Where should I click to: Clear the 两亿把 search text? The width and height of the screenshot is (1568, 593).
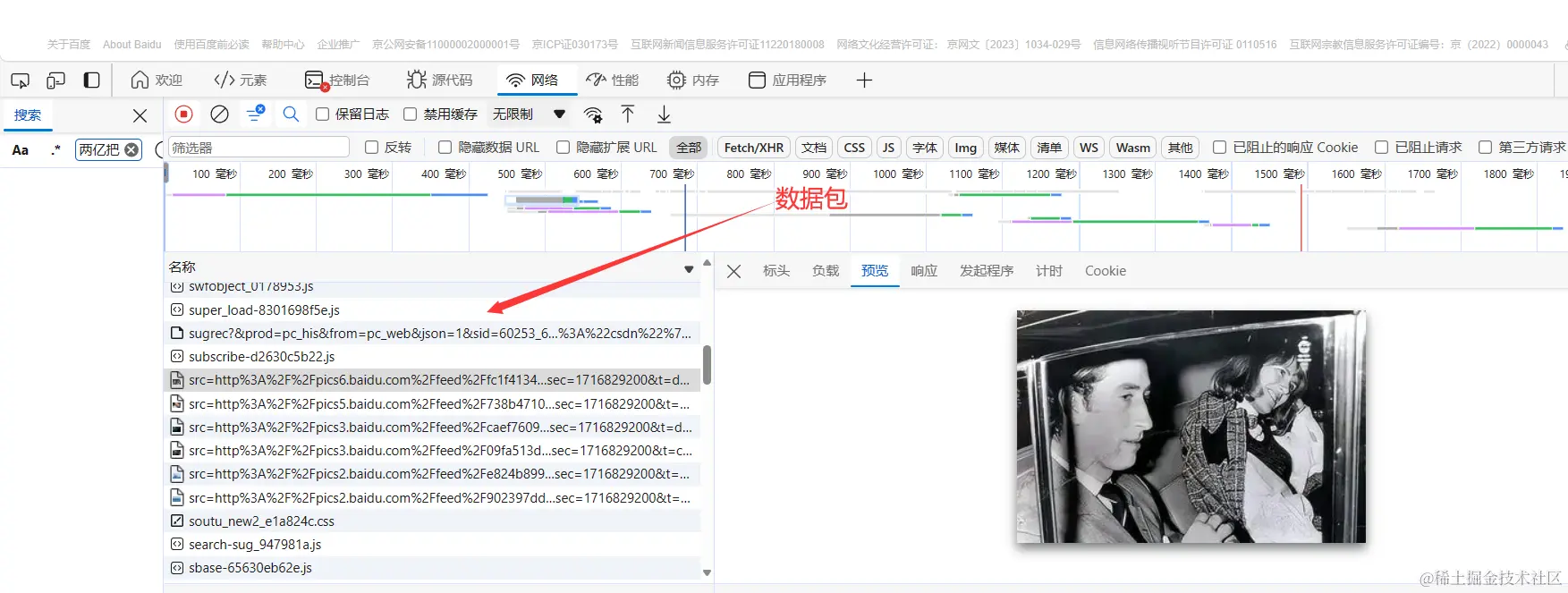(131, 150)
